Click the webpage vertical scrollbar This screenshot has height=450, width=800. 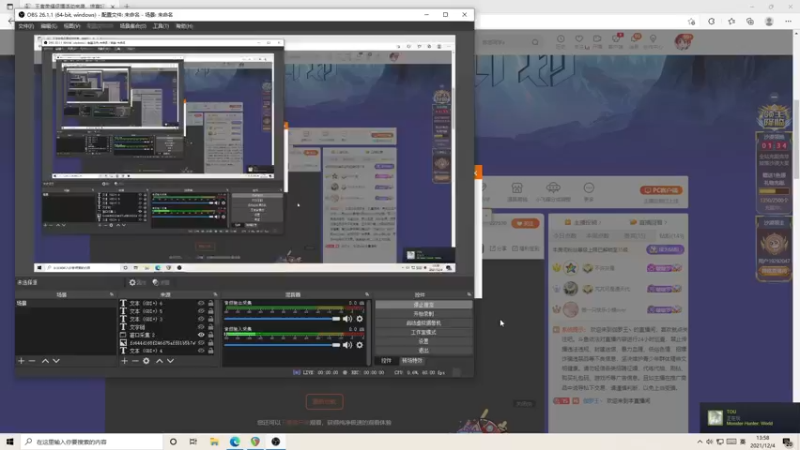[x=796, y=138]
